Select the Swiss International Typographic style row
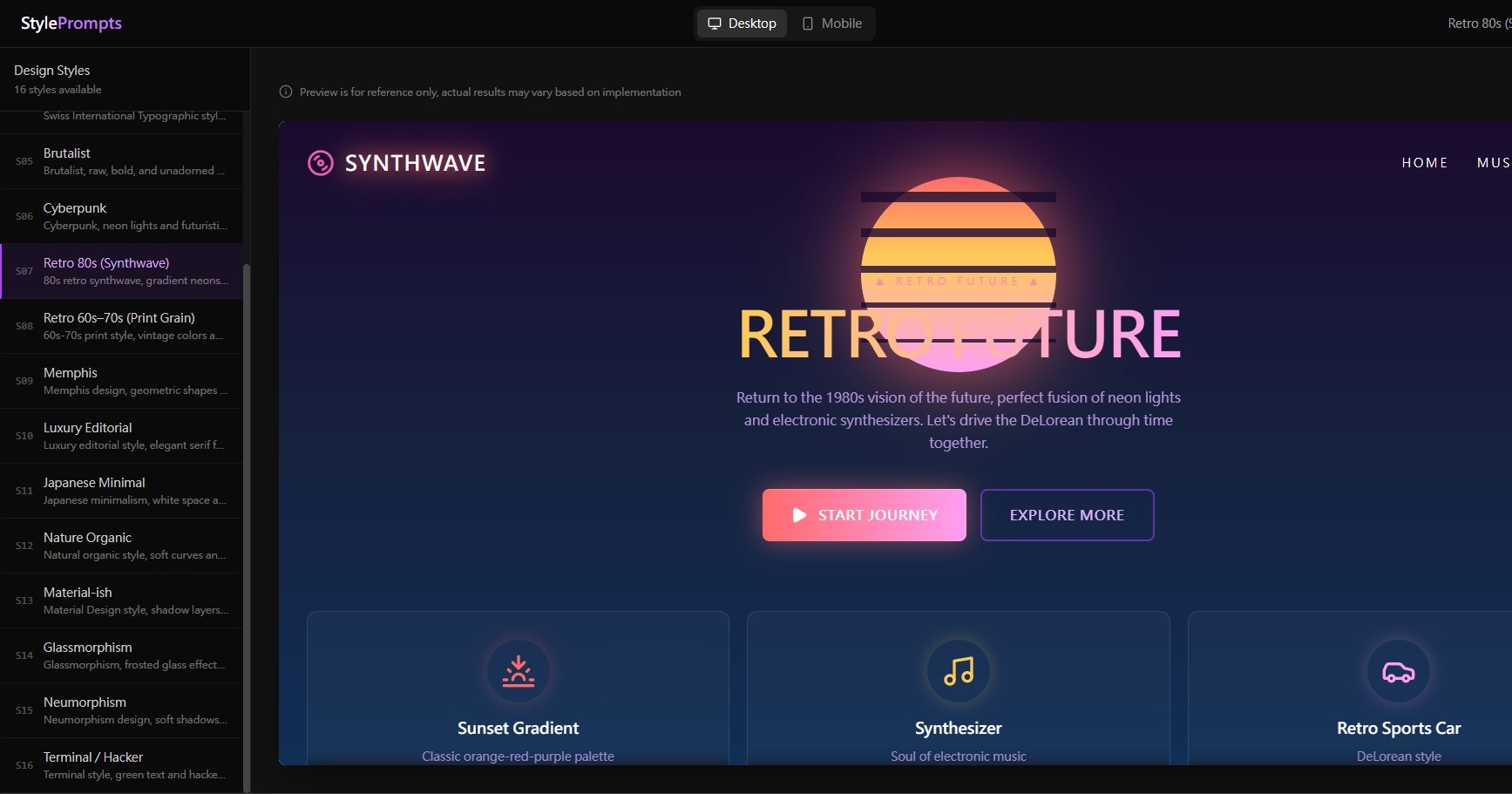The image size is (1512, 794). (x=122, y=122)
